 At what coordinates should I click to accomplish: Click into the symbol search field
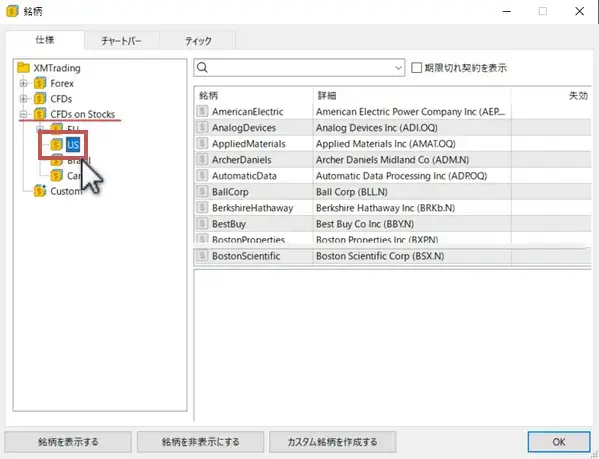300,68
